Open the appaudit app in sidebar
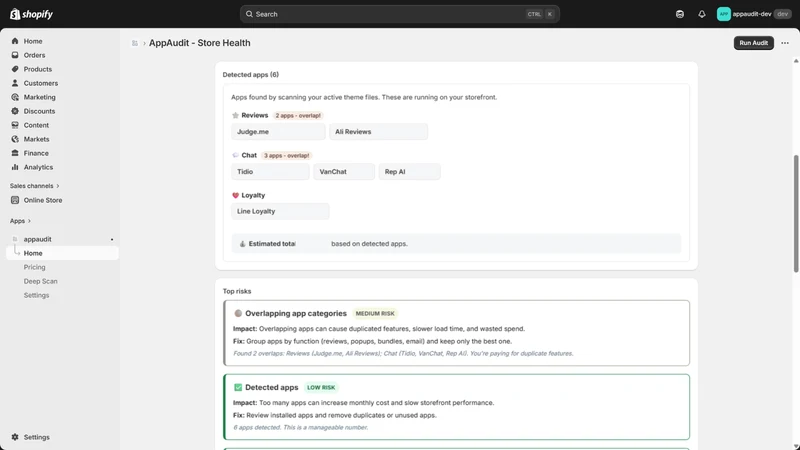 [x=37, y=239]
